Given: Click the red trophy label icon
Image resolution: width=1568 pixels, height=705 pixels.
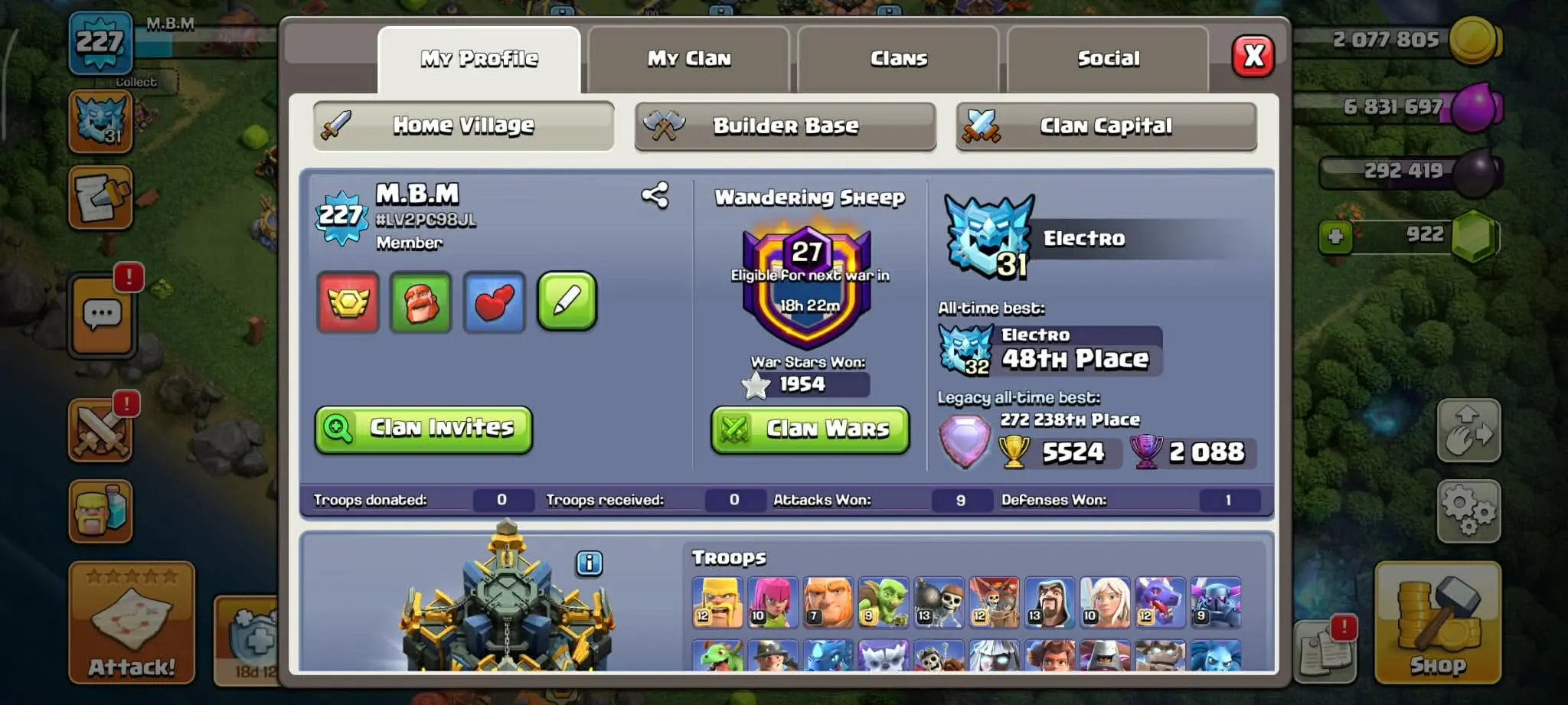Looking at the screenshot, I should pyautogui.click(x=348, y=302).
